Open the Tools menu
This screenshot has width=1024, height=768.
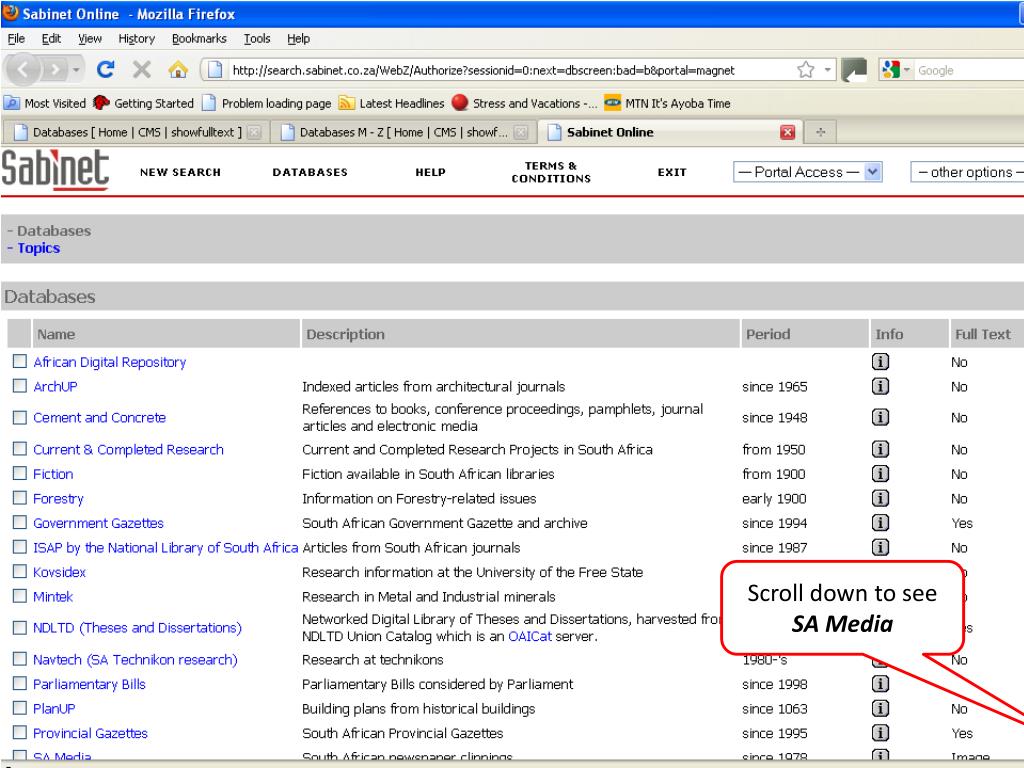click(x=257, y=39)
